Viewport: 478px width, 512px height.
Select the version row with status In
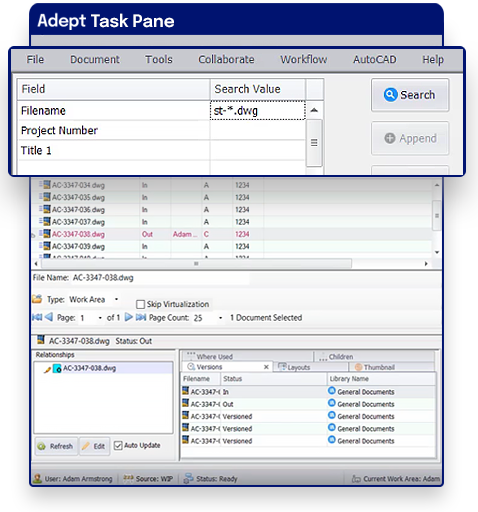pos(308,392)
